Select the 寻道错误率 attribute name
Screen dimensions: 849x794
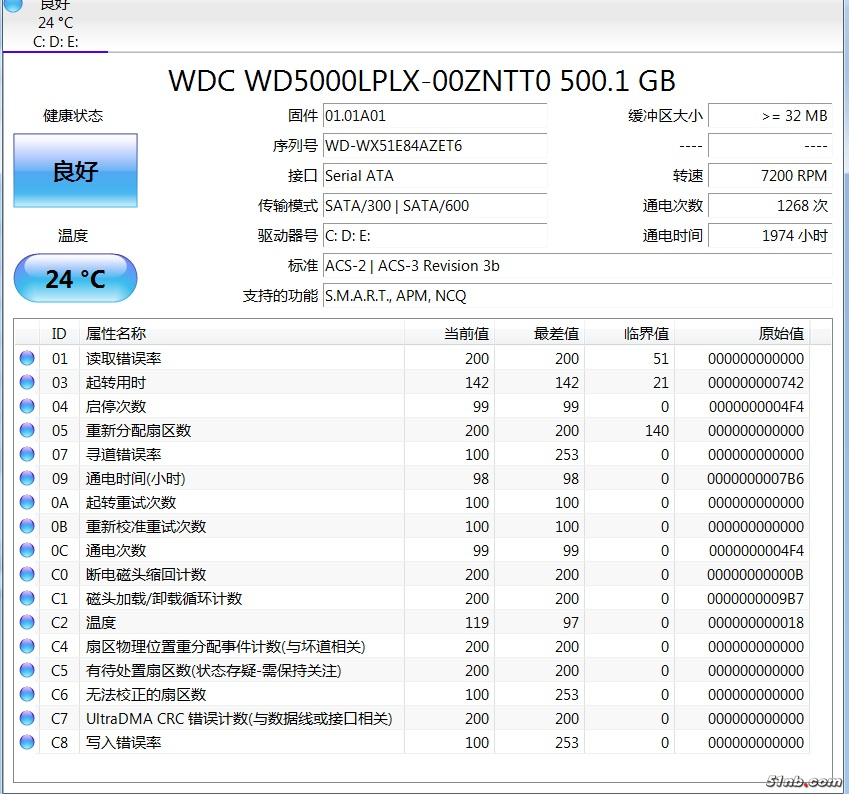tap(123, 454)
